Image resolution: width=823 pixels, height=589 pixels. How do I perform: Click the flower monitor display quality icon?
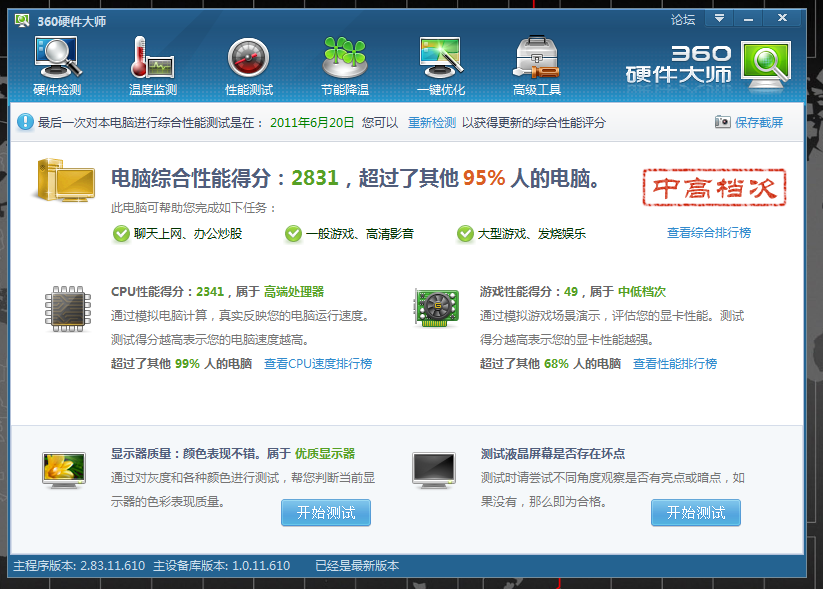tap(64, 470)
